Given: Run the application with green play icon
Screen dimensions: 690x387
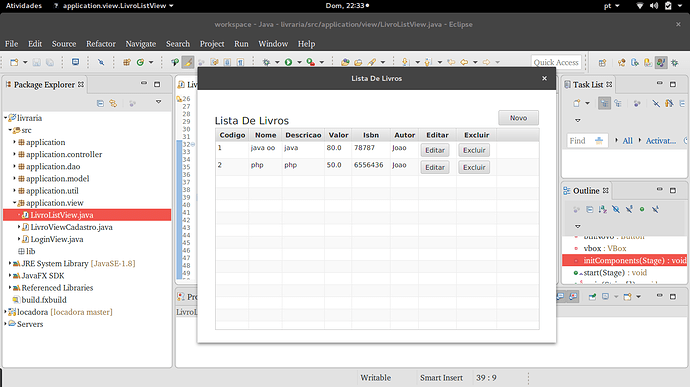Looking at the screenshot, I should [x=288, y=63].
